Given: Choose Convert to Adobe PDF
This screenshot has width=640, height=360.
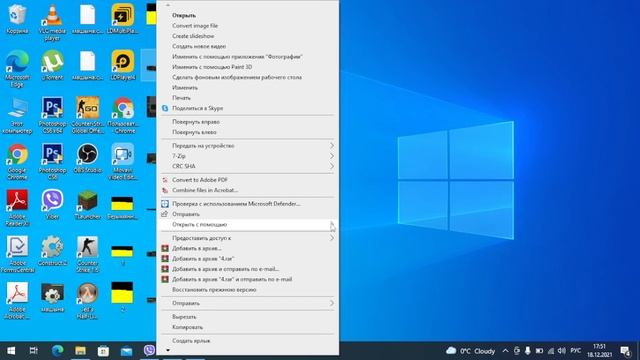Looking at the screenshot, I should 248,180.
